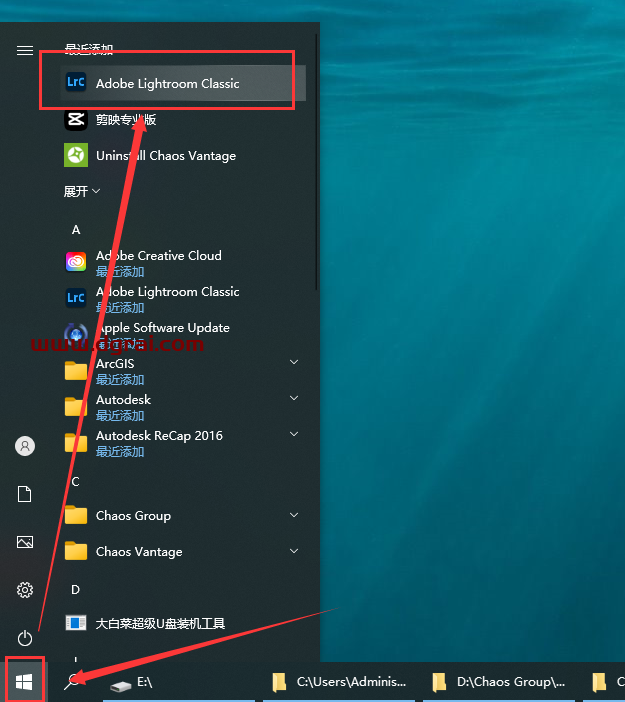
Task: Expand the ArcGIS folder chevron
Action: pos(294,362)
